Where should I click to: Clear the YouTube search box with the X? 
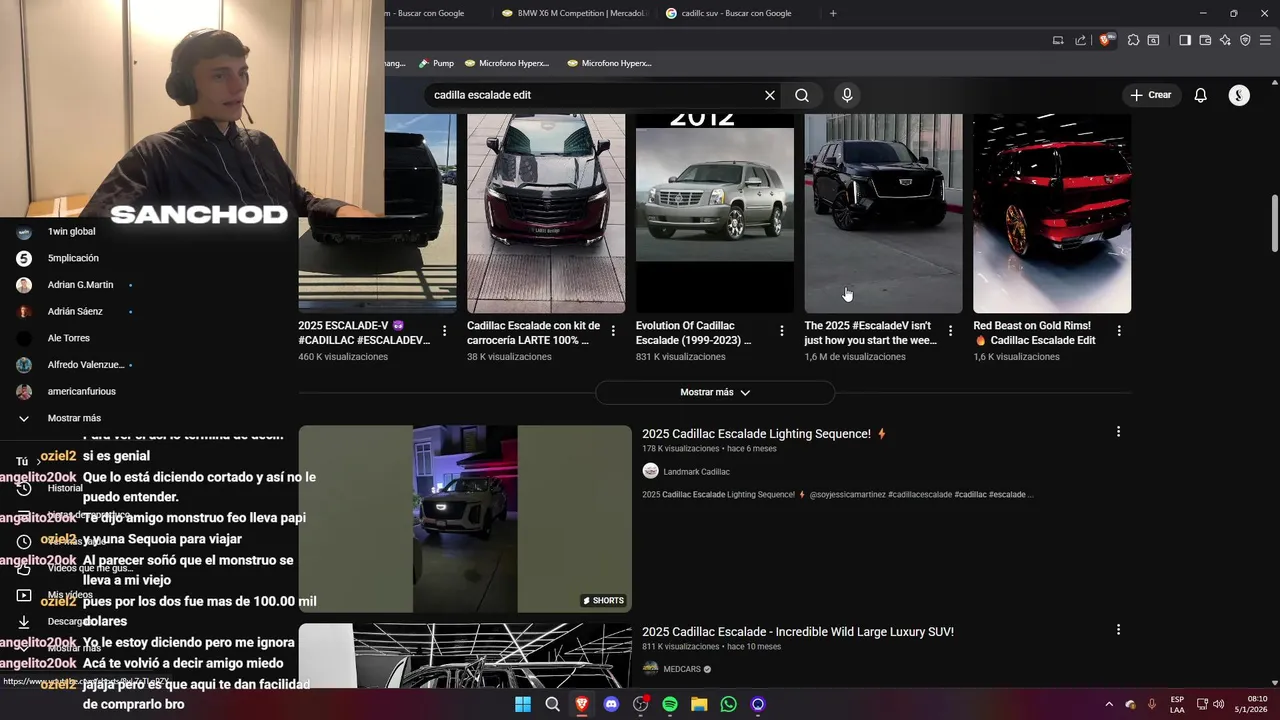770,95
